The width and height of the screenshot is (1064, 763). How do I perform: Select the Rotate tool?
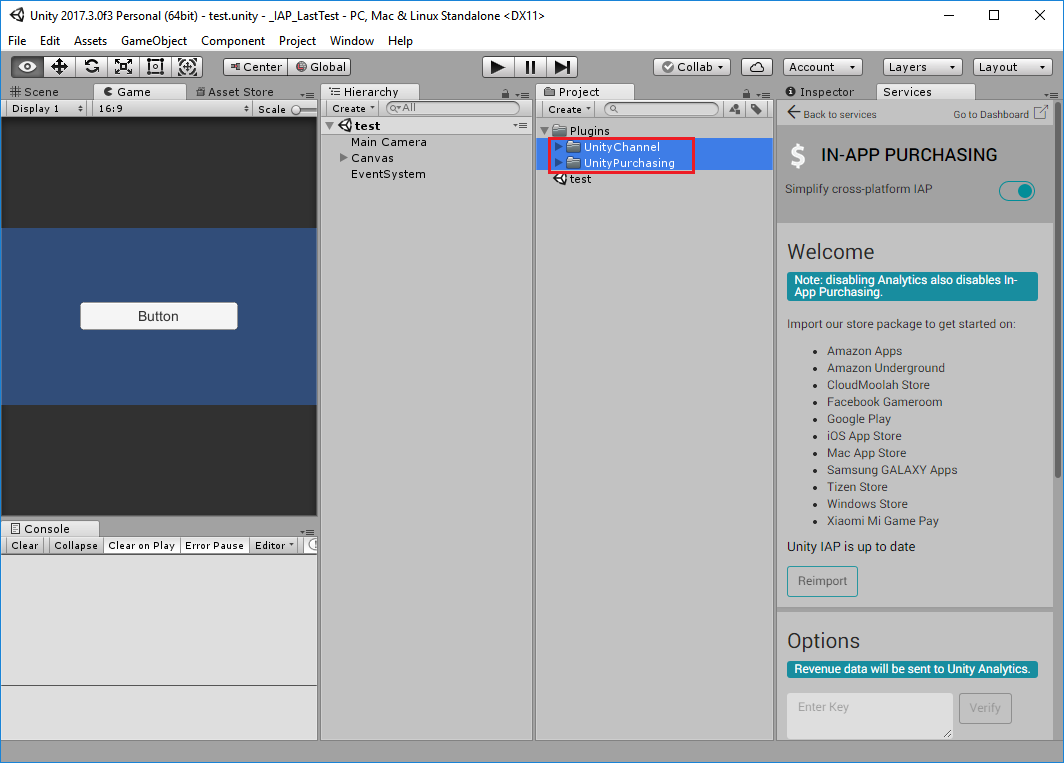pos(92,66)
